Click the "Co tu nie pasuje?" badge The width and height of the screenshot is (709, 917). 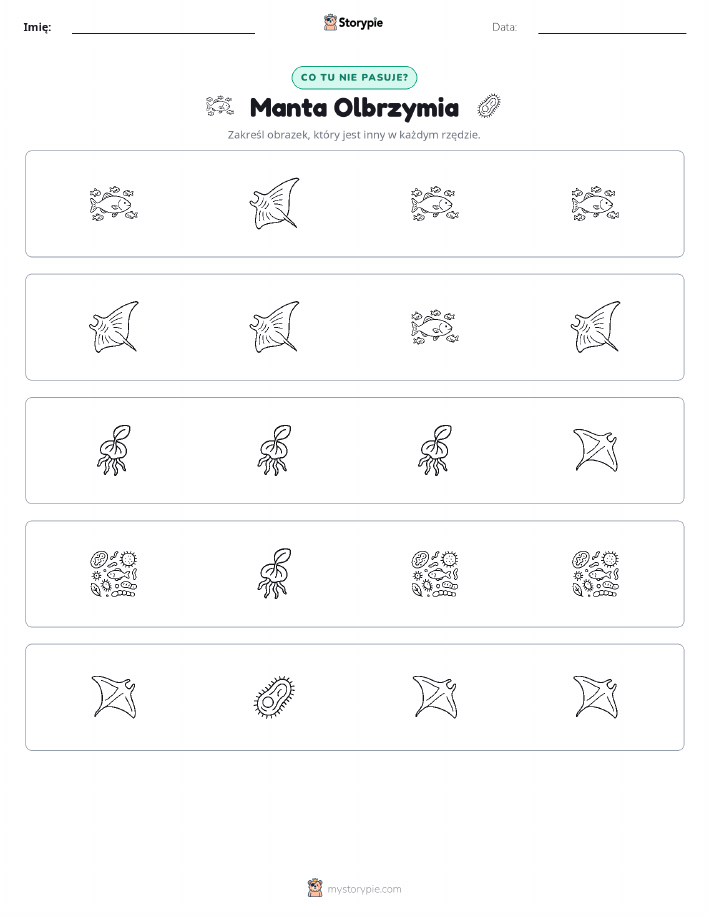tap(354, 77)
